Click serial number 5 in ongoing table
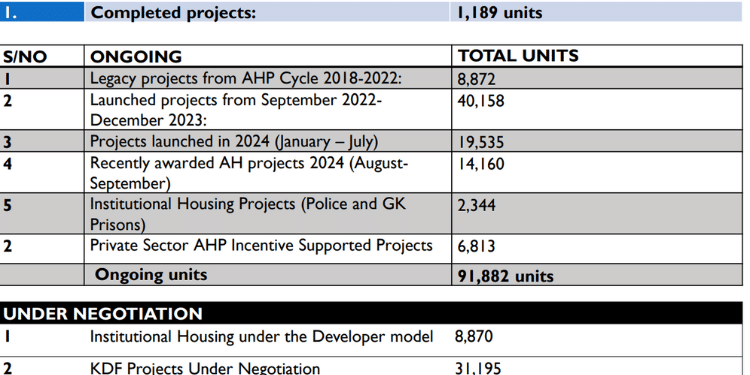This screenshot has width=750, height=375. pos(7,205)
